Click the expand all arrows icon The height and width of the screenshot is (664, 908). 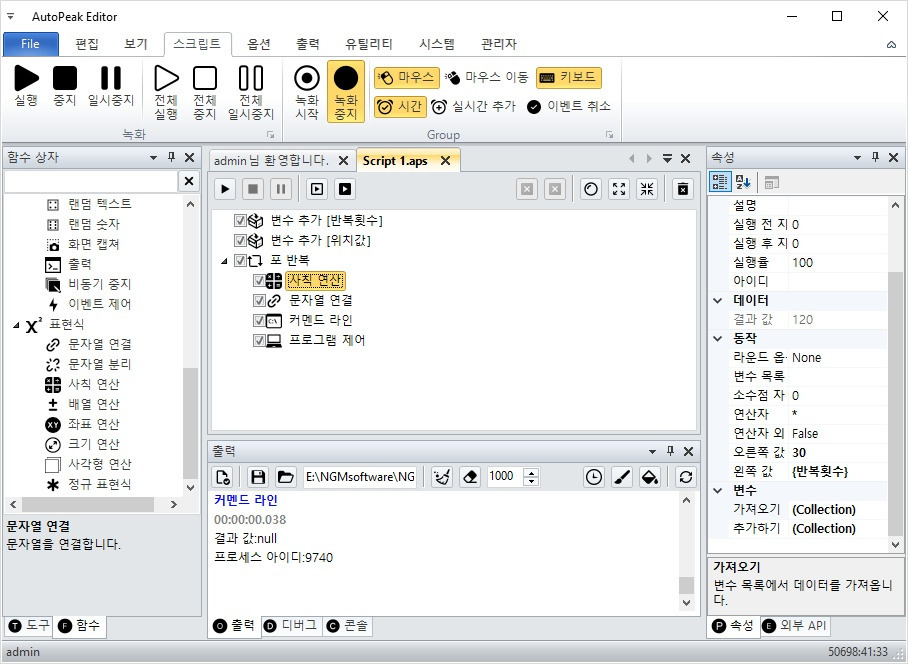(619, 189)
